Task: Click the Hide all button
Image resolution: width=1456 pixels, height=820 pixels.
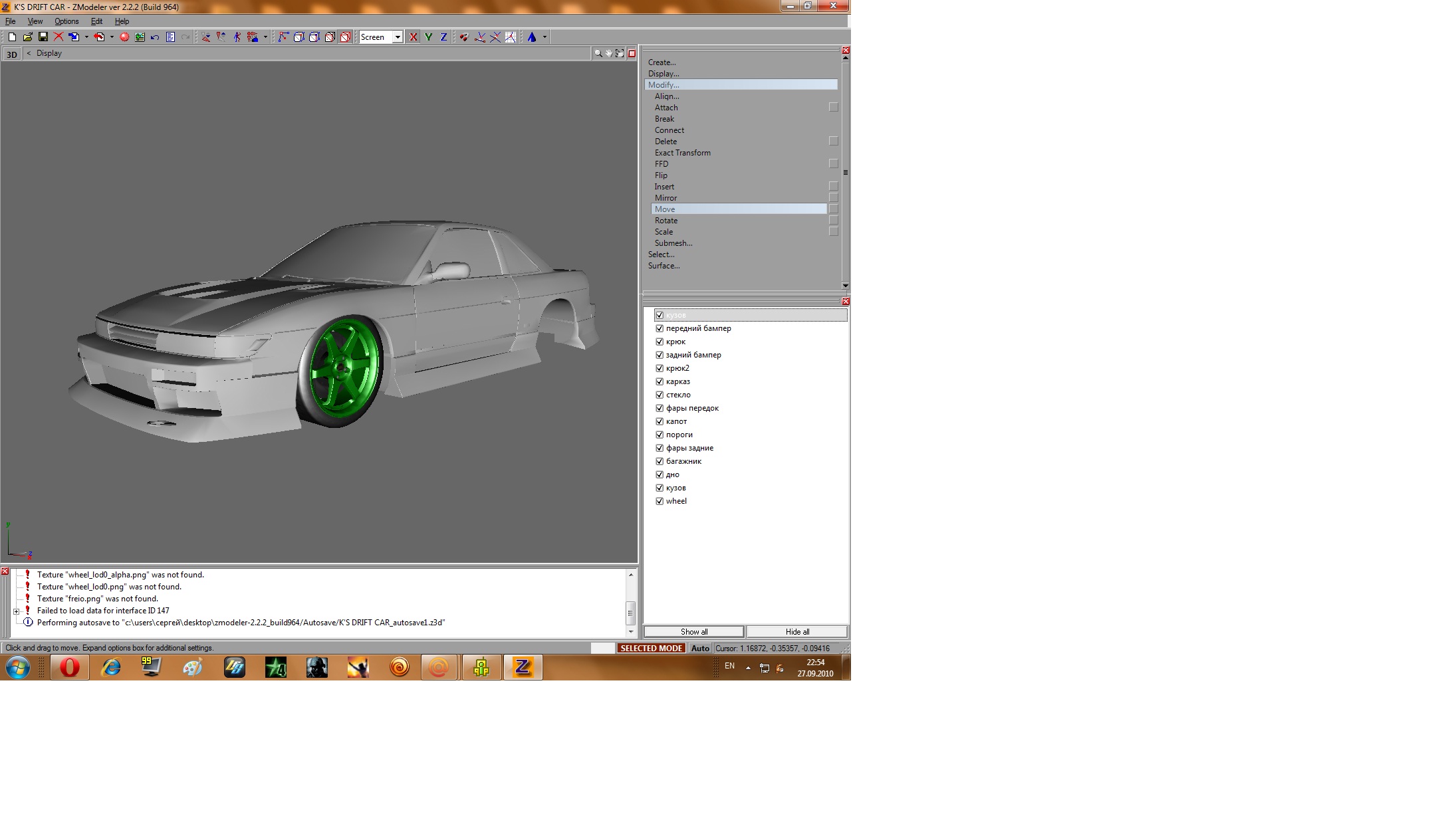Action: [x=797, y=632]
